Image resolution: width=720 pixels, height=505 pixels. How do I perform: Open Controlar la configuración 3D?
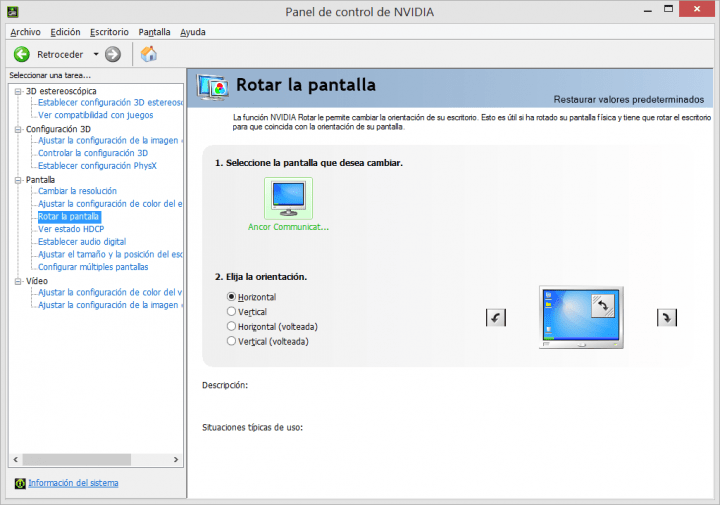tap(93, 153)
